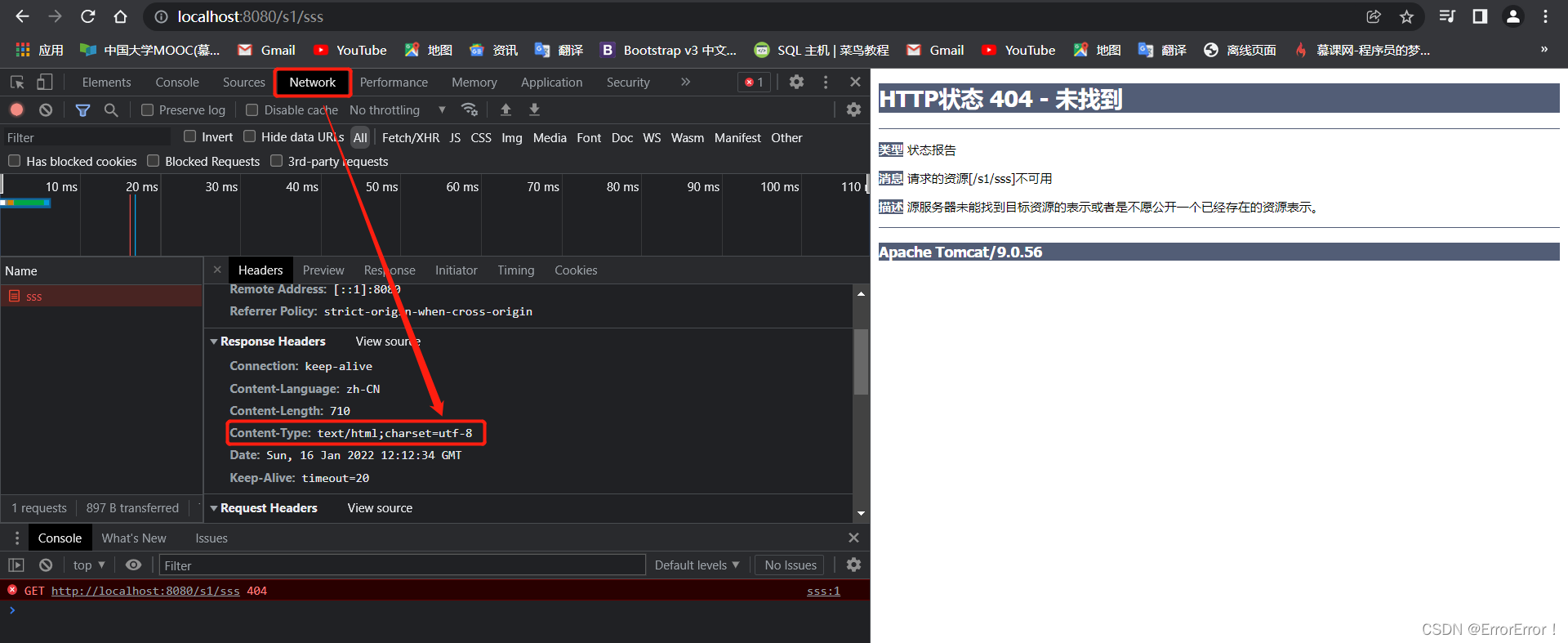The image size is (1568, 643).
Task: Activate inspect element picker icon
Action: pos(17,82)
